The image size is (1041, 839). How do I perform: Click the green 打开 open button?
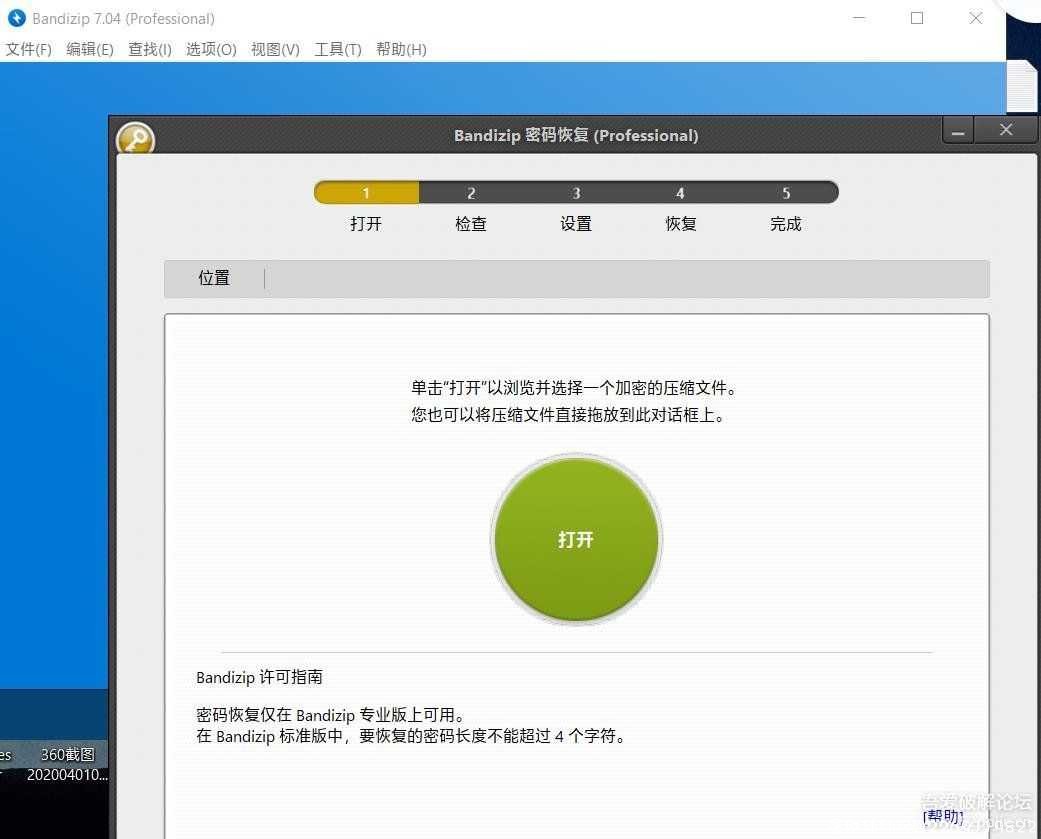click(x=576, y=539)
